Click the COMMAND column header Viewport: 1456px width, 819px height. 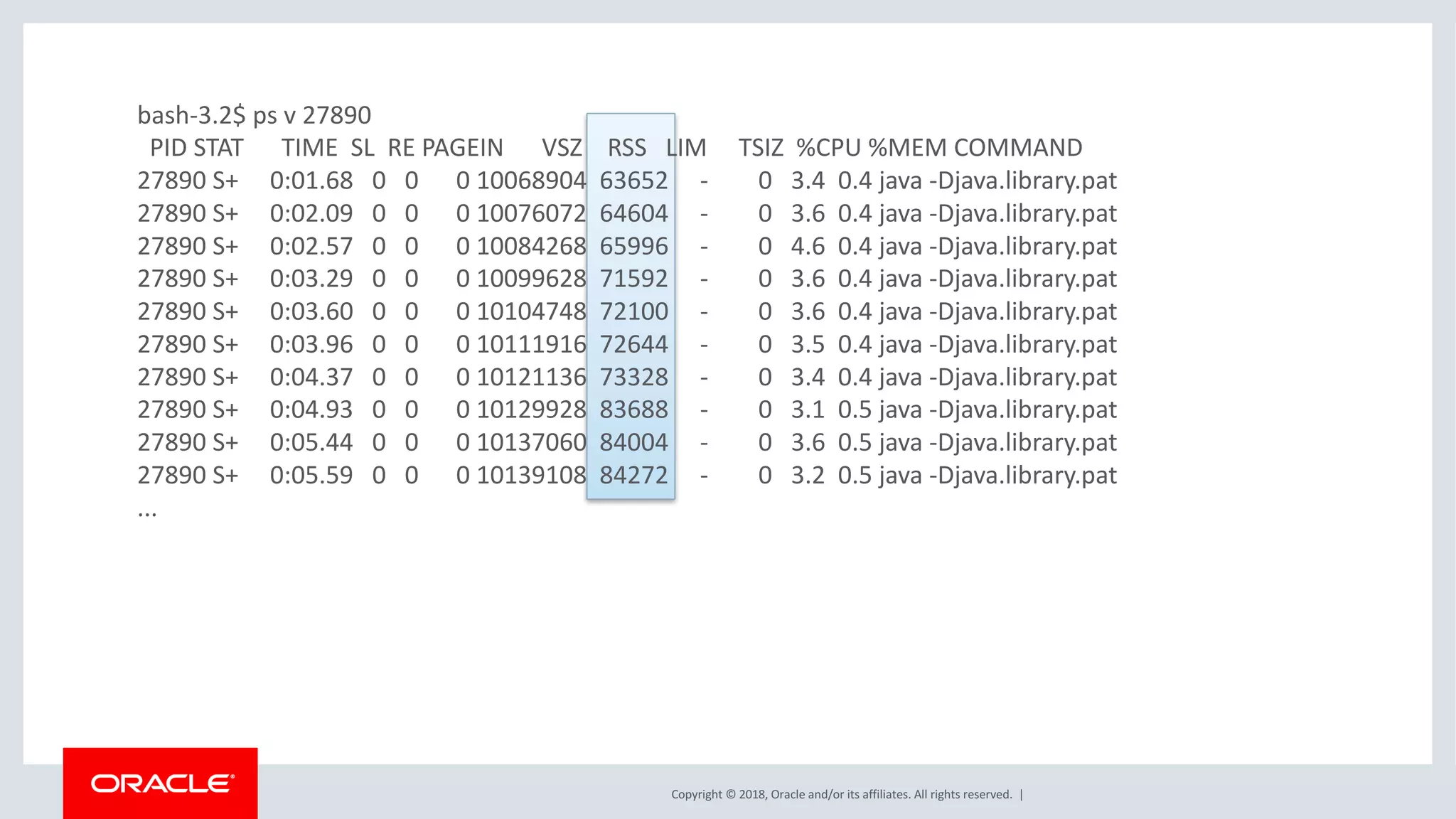coord(1018,148)
